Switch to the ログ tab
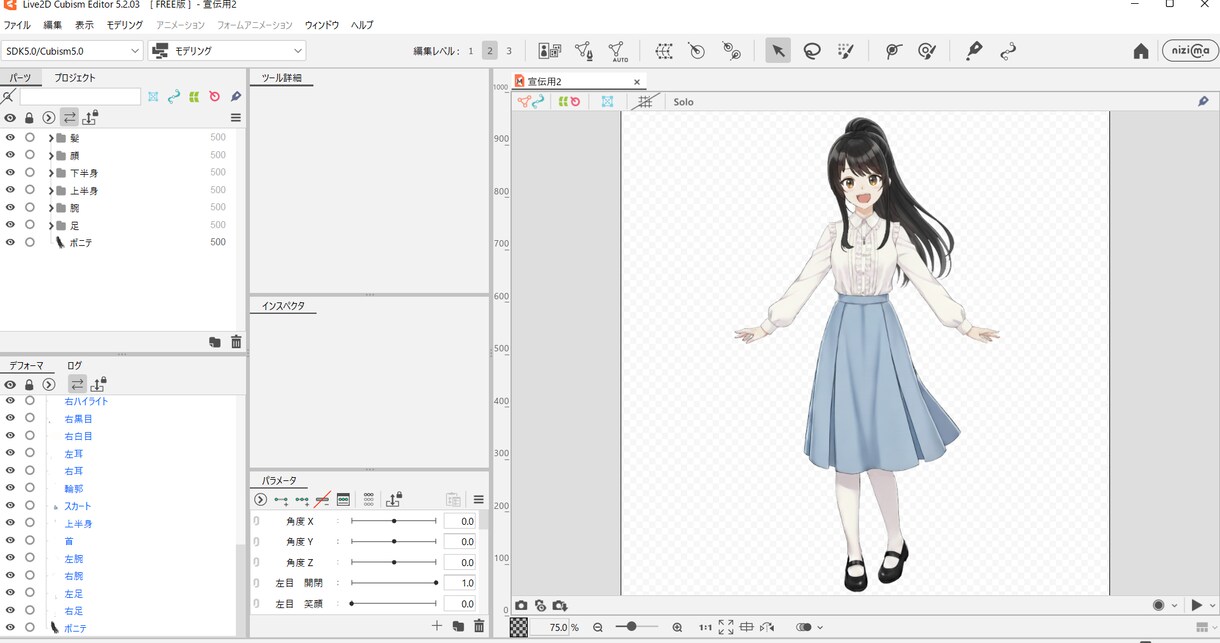This screenshot has width=1220, height=643. [75, 366]
